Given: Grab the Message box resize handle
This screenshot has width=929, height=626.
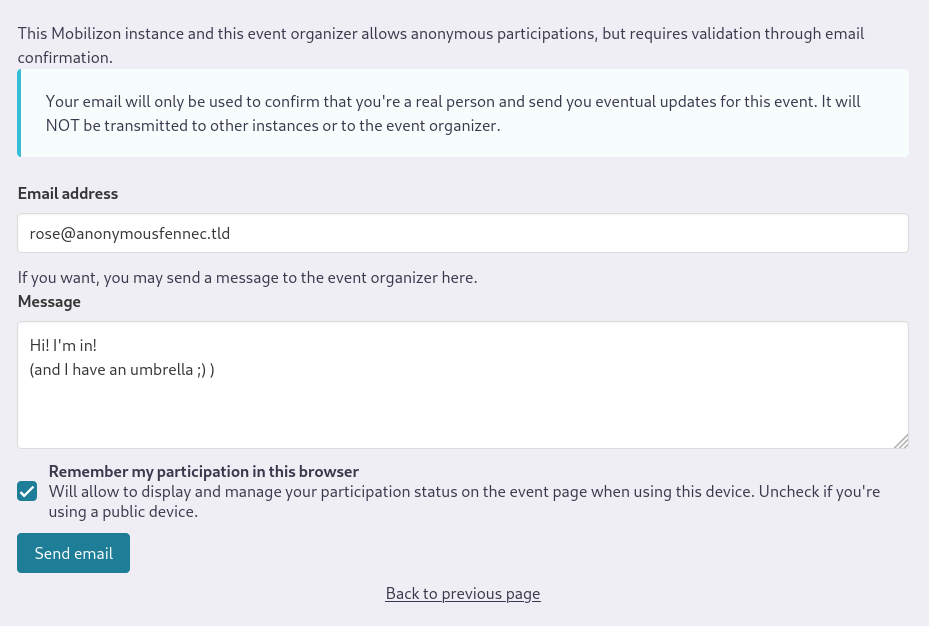Looking at the screenshot, I should [901, 441].
